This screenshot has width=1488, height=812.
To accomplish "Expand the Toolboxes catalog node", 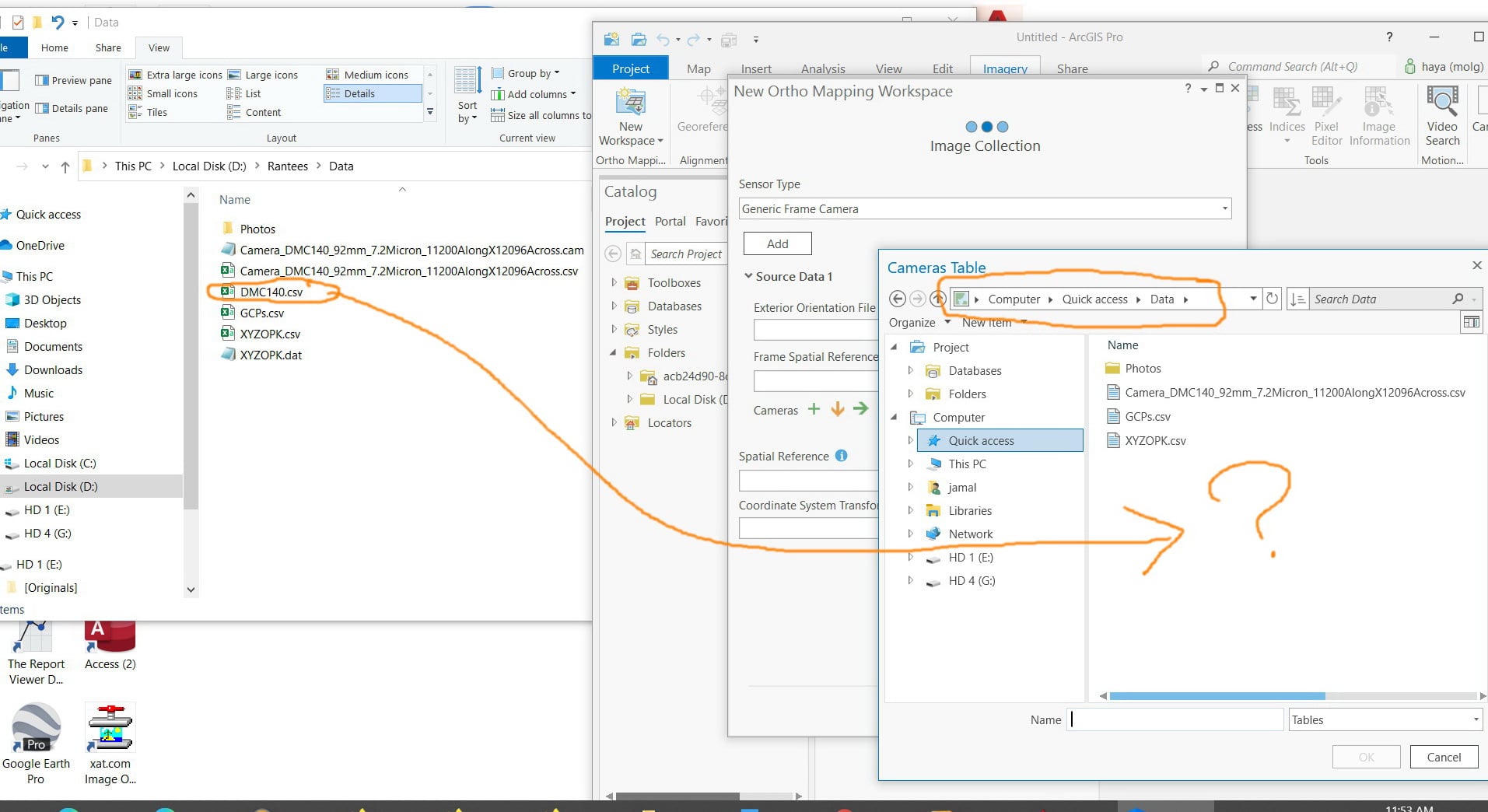I will [614, 282].
